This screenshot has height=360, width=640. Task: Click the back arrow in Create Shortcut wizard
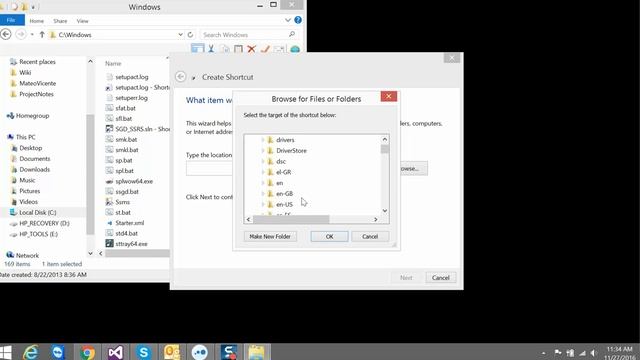point(180,77)
